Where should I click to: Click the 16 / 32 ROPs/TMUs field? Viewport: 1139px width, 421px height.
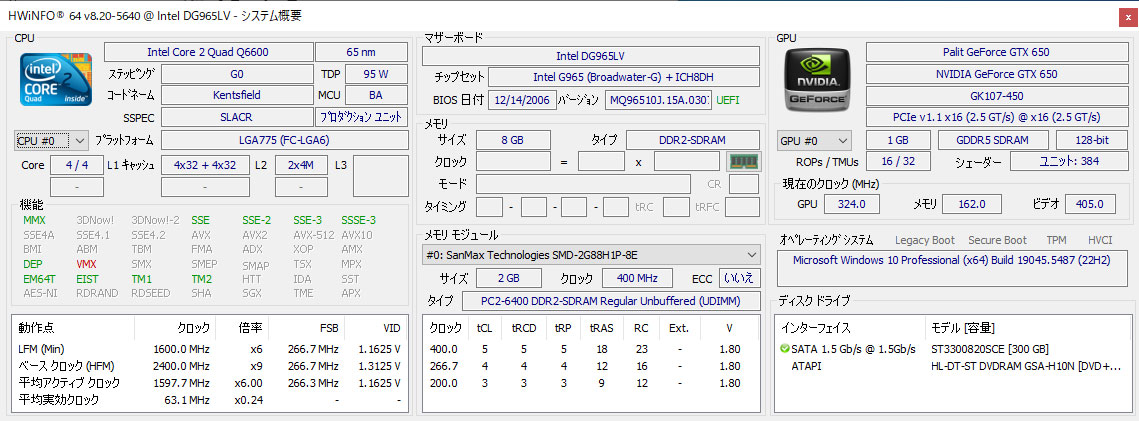(898, 161)
